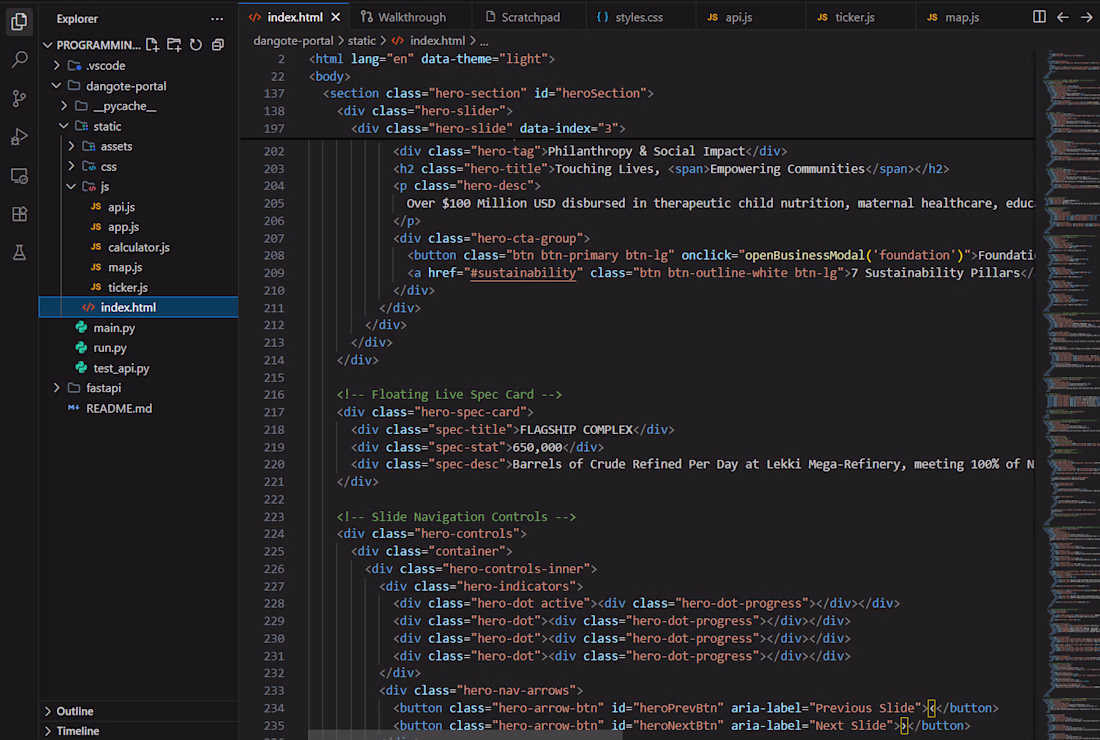Collapse the js folder
This screenshot has width=1100, height=740.
point(71,187)
